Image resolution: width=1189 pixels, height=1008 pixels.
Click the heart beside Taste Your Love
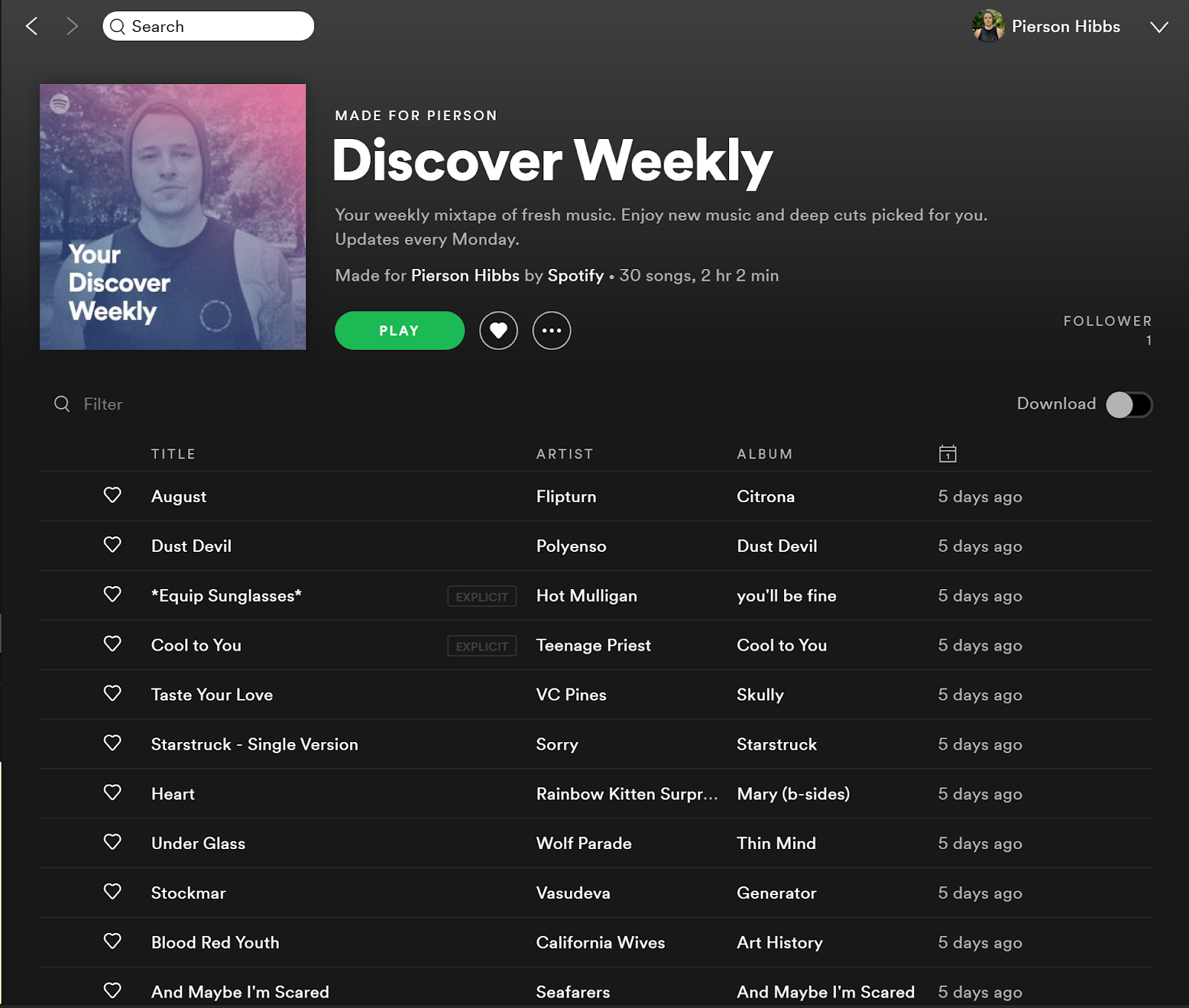click(x=112, y=694)
